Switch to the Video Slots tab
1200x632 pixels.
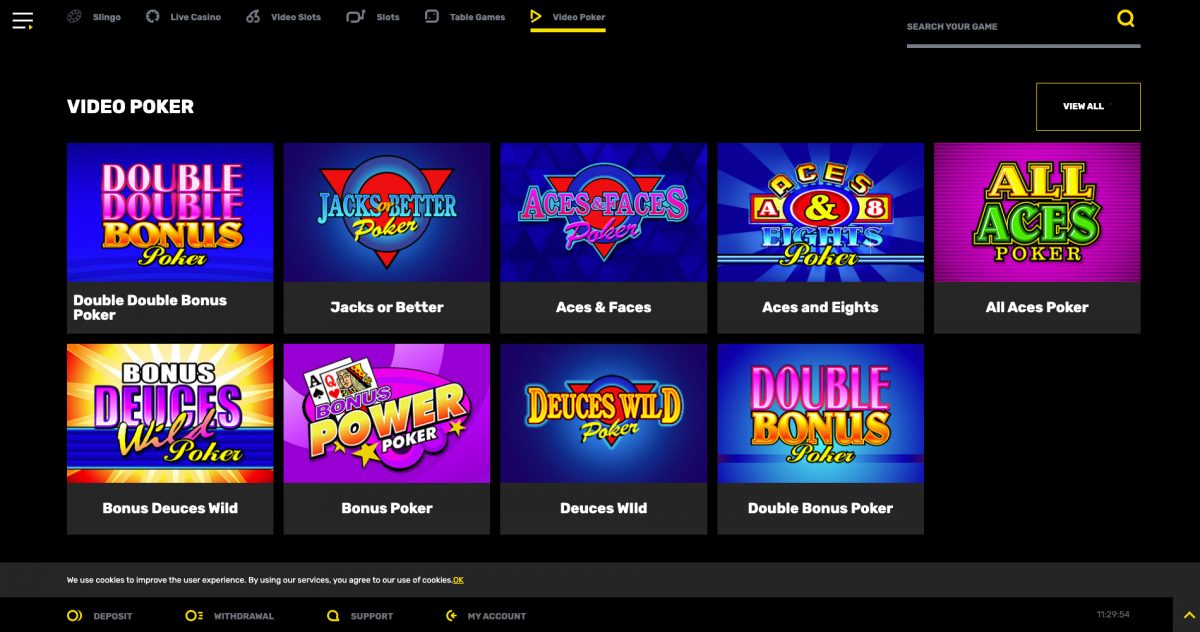tap(296, 17)
